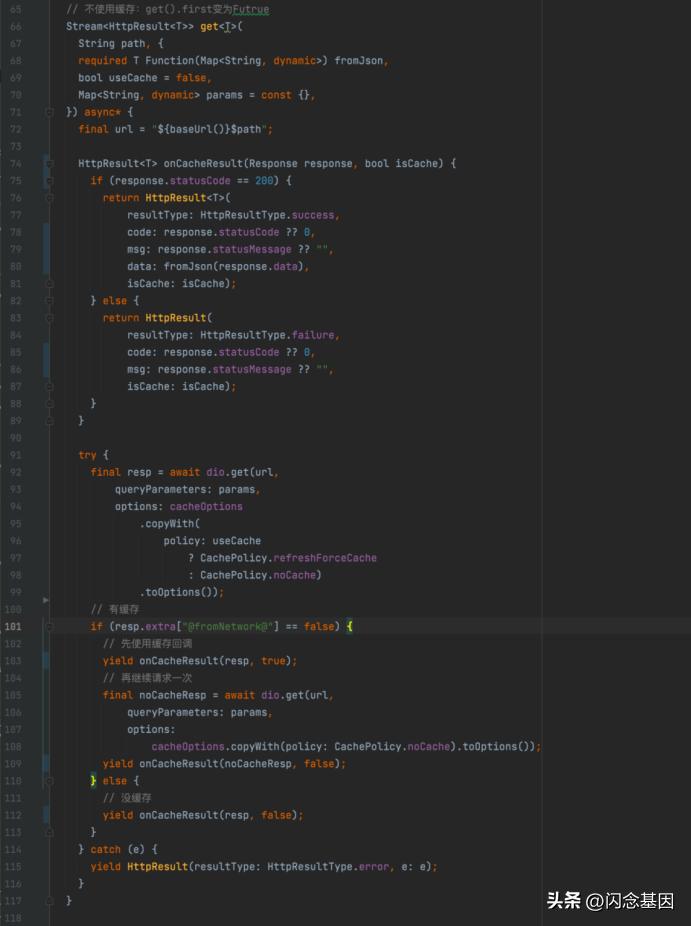Screen dimensions: 691x926
Task: Click the highlighted opening brace on line 101
Action: [350, 627]
